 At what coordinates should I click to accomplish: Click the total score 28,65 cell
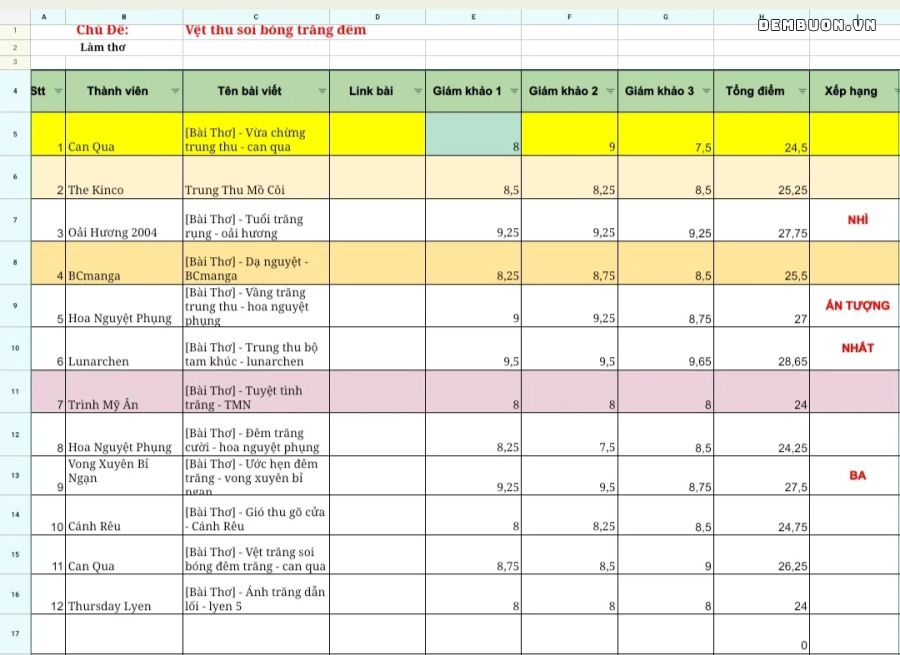(762, 348)
